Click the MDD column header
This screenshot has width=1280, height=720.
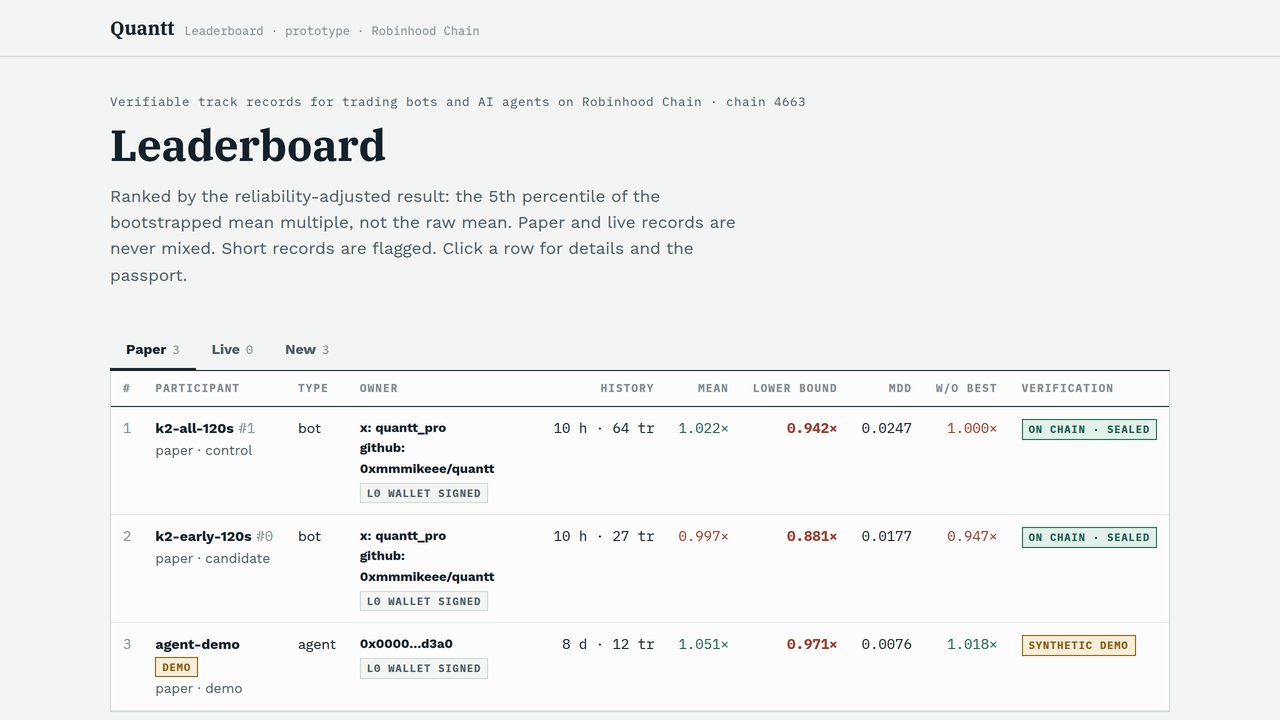(900, 388)
